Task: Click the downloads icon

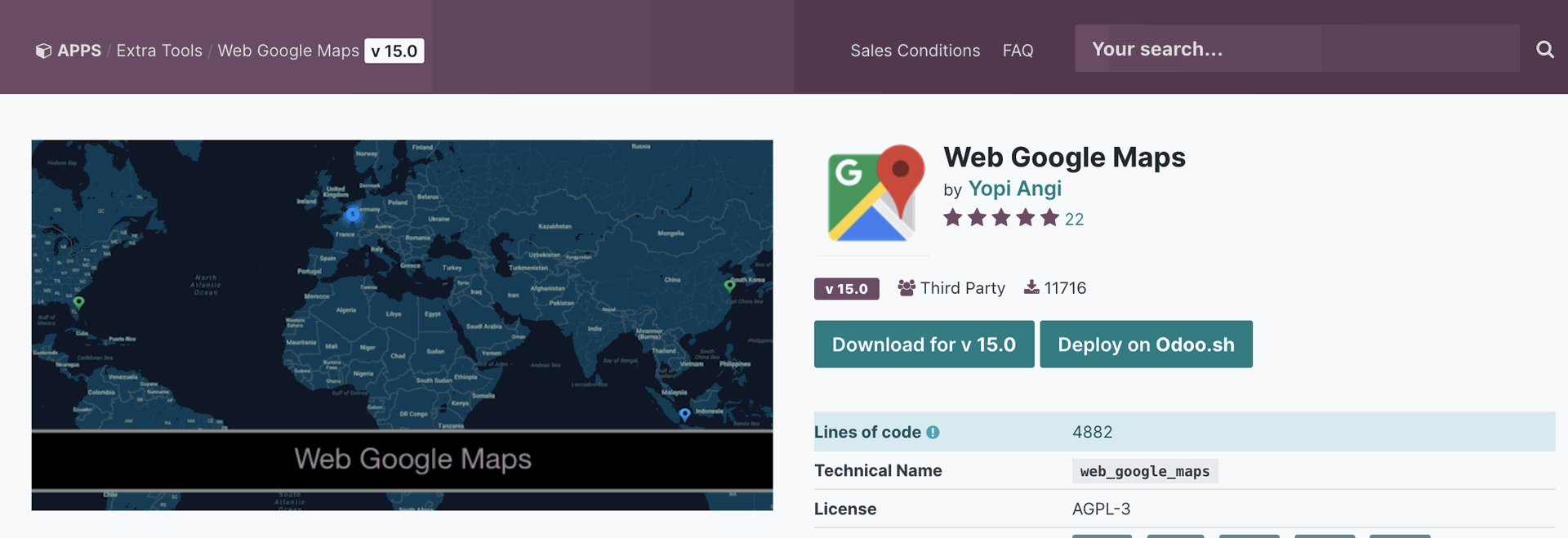Action: click(x=1031, y=287)
